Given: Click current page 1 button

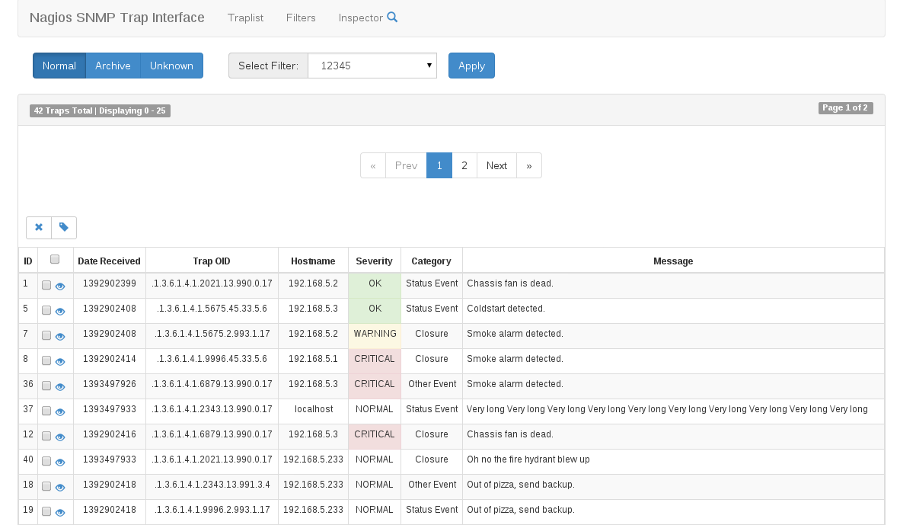Looking at the screenshot, I should (x=439, y=165).
